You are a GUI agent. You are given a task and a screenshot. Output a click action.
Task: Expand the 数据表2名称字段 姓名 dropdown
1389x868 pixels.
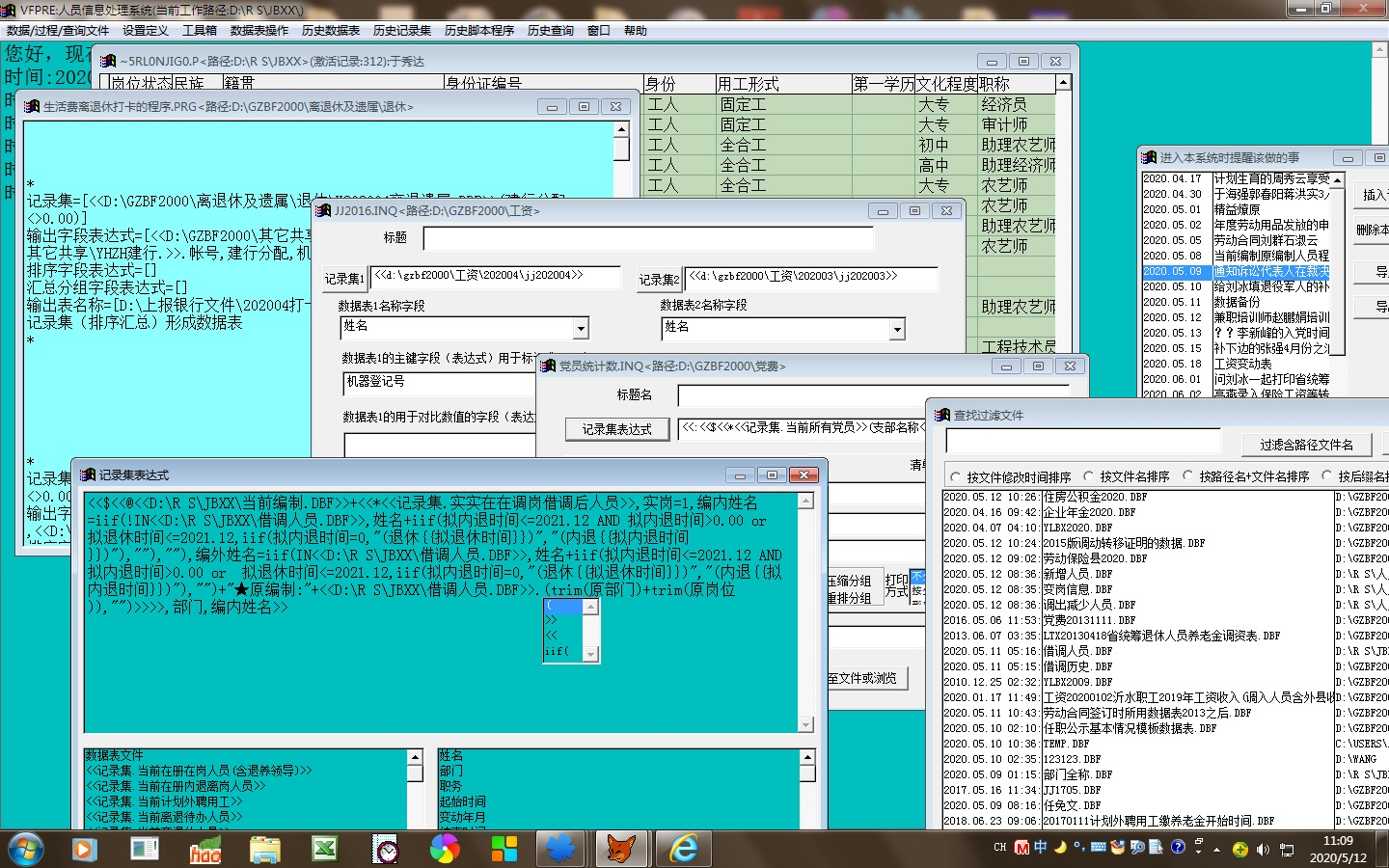click(x=897, y=329)
